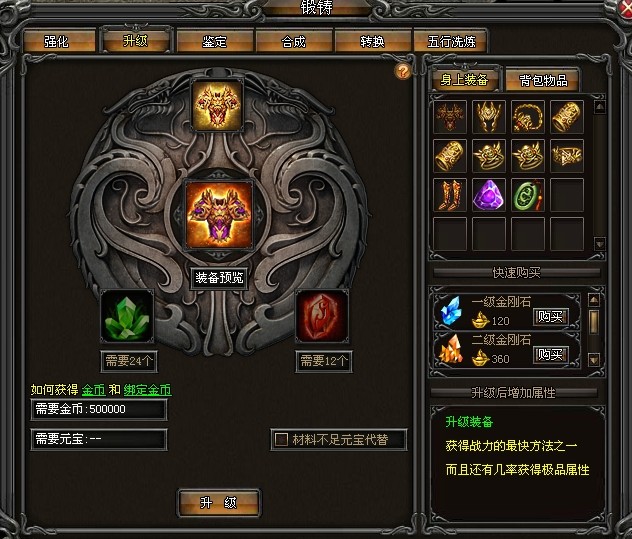Click the purple gem in equipment grid
This screenshot has height=539, width=632.
[489, 195]
